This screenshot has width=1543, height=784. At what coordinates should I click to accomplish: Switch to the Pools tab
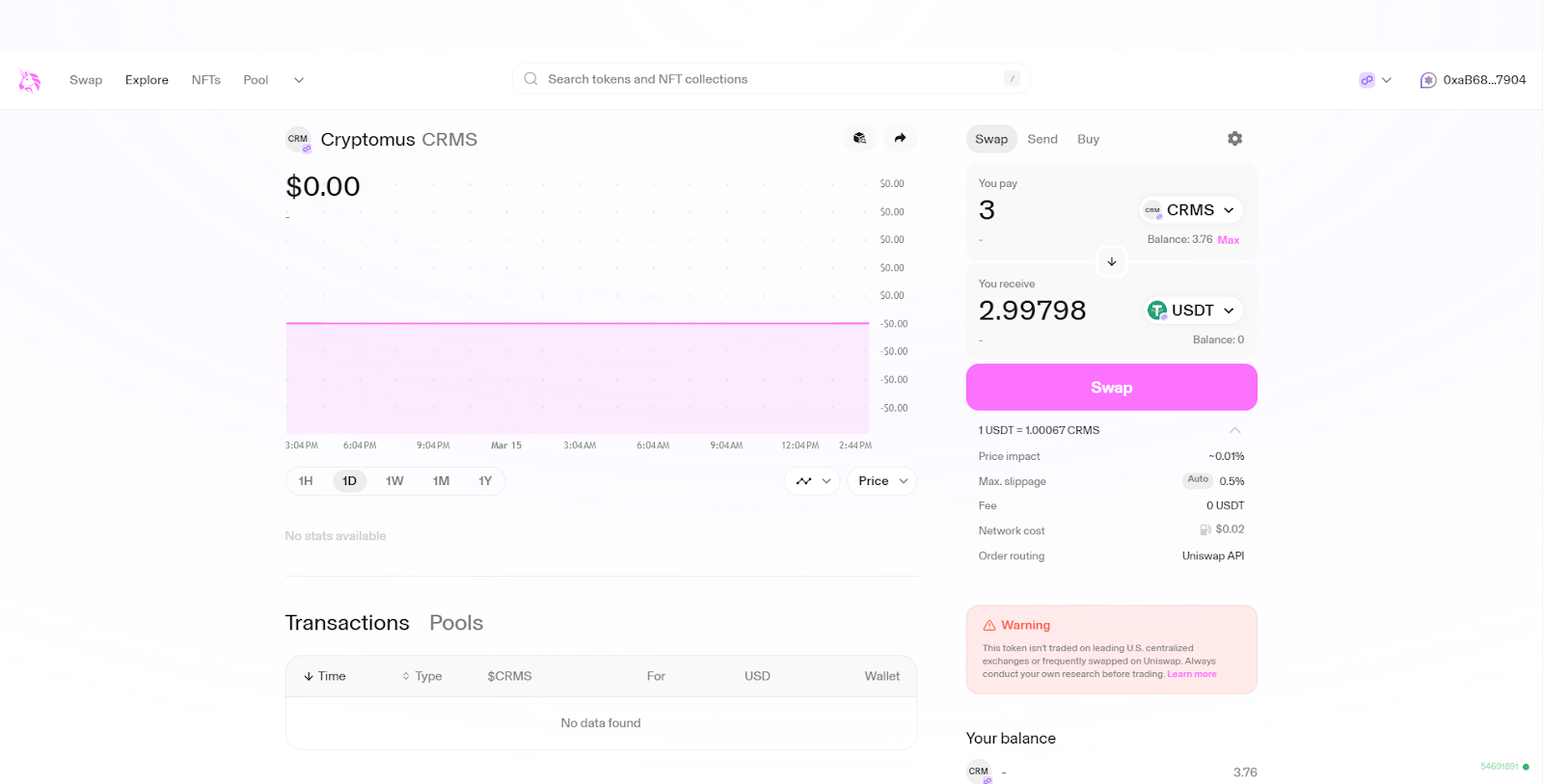tap(456, 623)
